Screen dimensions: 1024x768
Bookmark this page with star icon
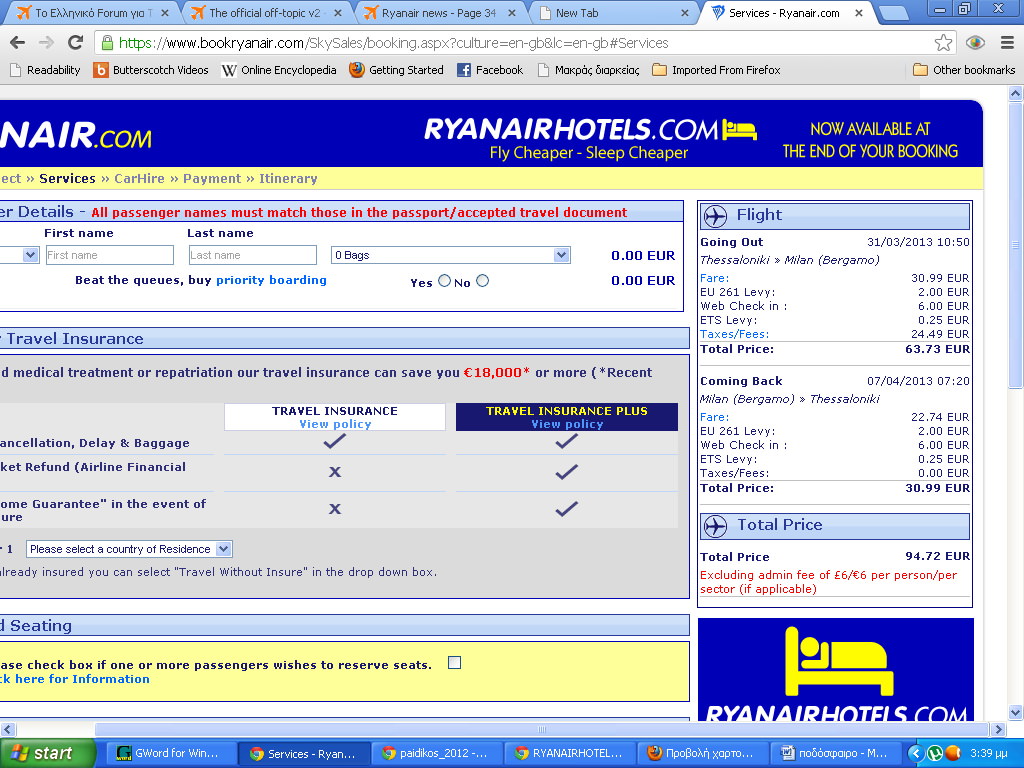[943, 43]
